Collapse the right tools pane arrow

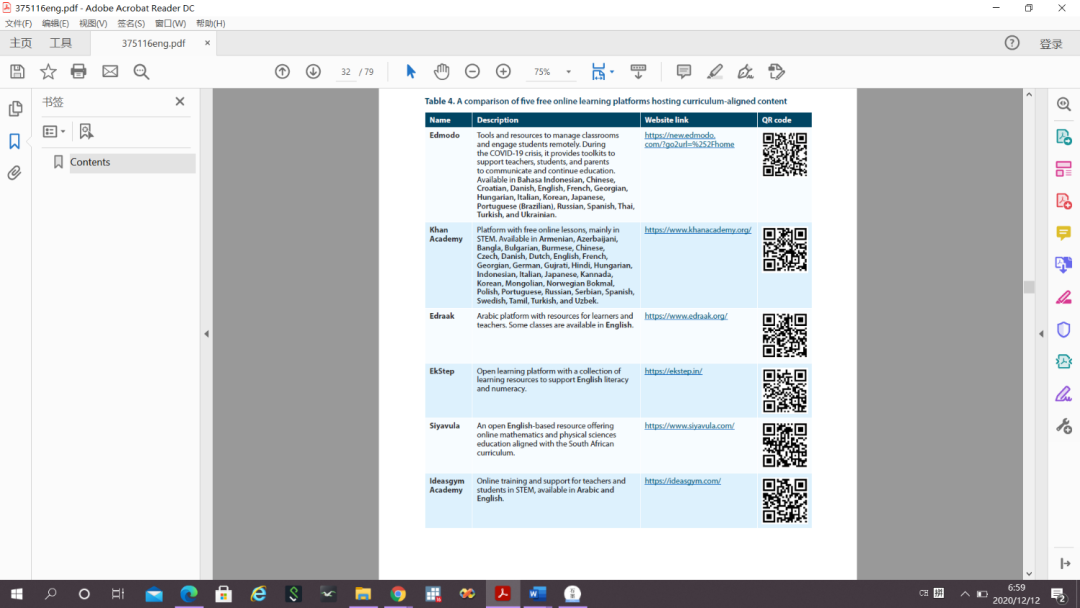point(1041,333)
